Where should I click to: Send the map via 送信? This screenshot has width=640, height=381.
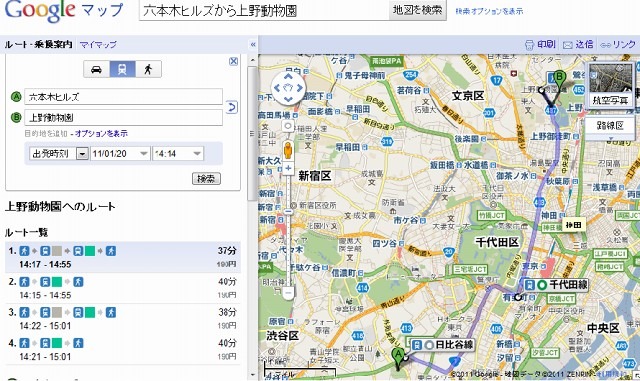pyautogui.click(x=578, y=44)
